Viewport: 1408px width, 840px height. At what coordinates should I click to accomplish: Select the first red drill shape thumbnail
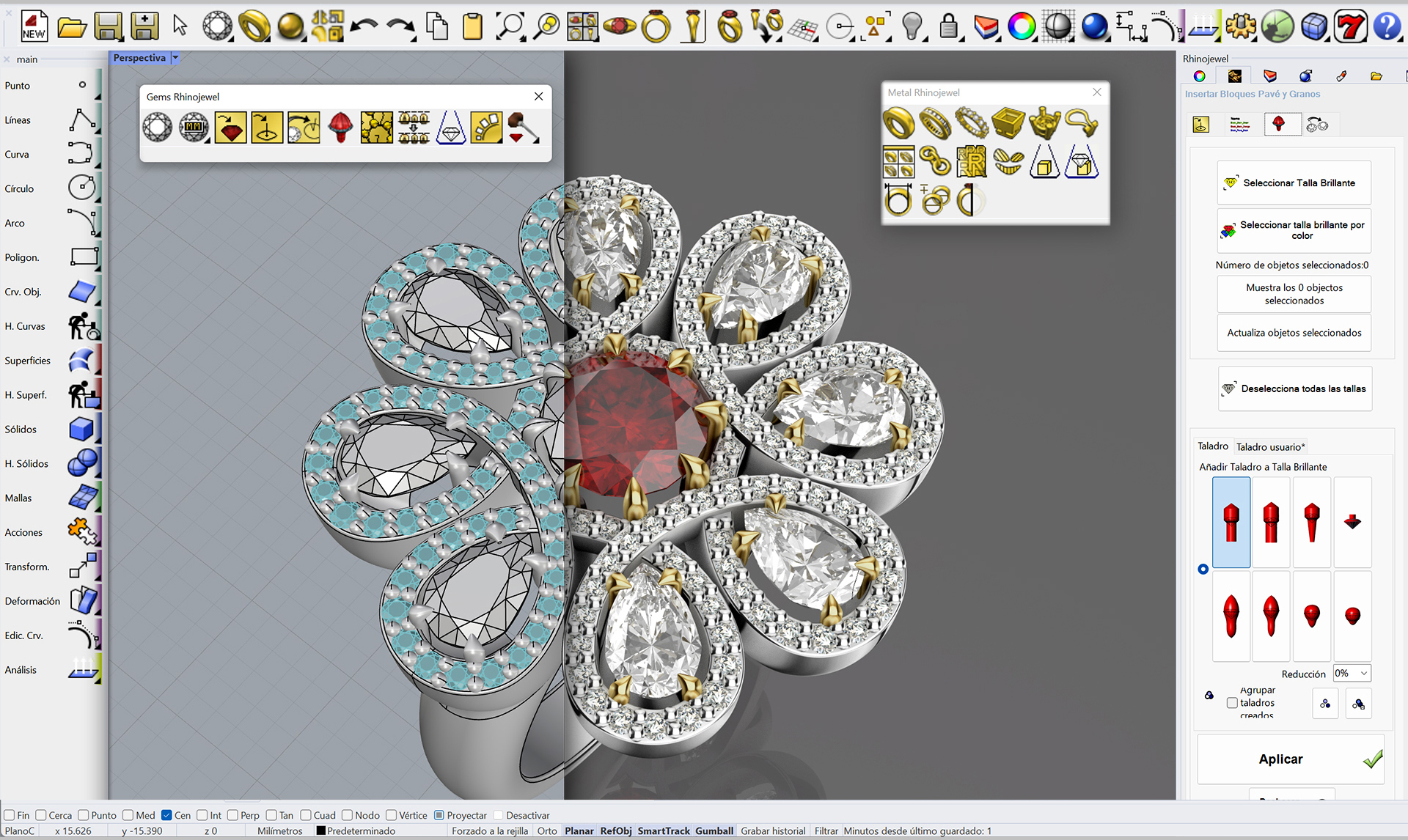coord(1231,523)
